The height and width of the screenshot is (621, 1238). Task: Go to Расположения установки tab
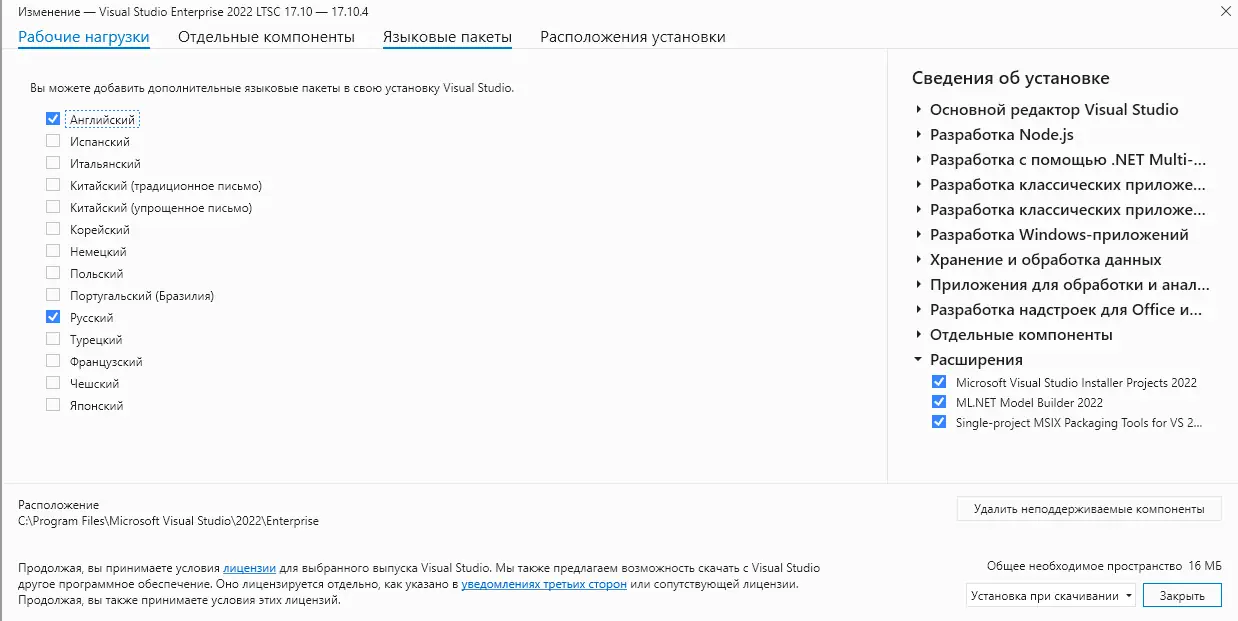(x=633, y=37)
